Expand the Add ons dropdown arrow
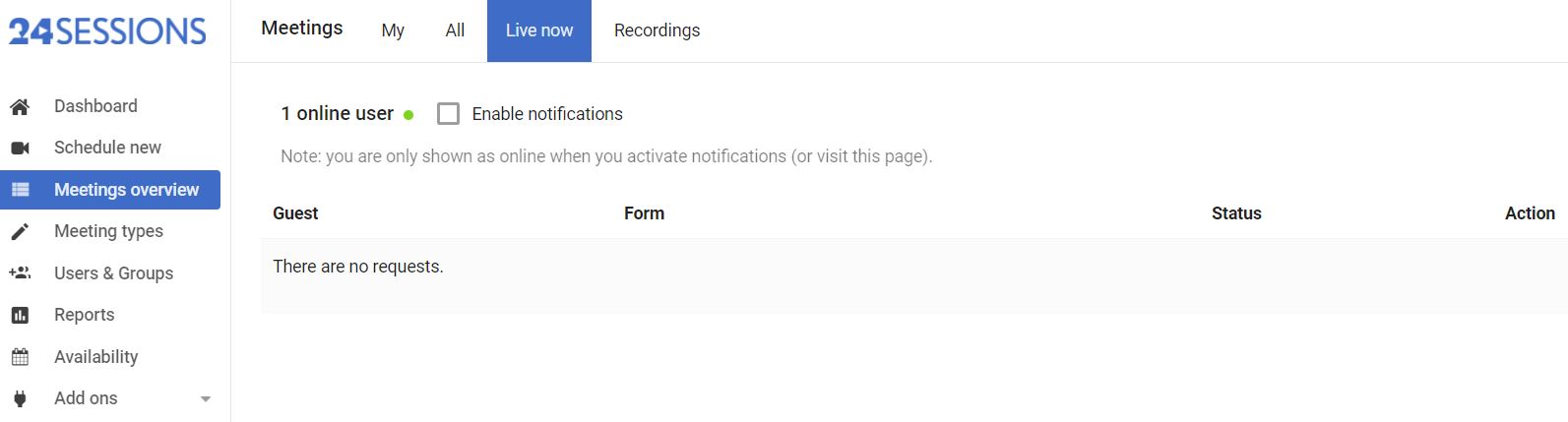 click(206, 399)
